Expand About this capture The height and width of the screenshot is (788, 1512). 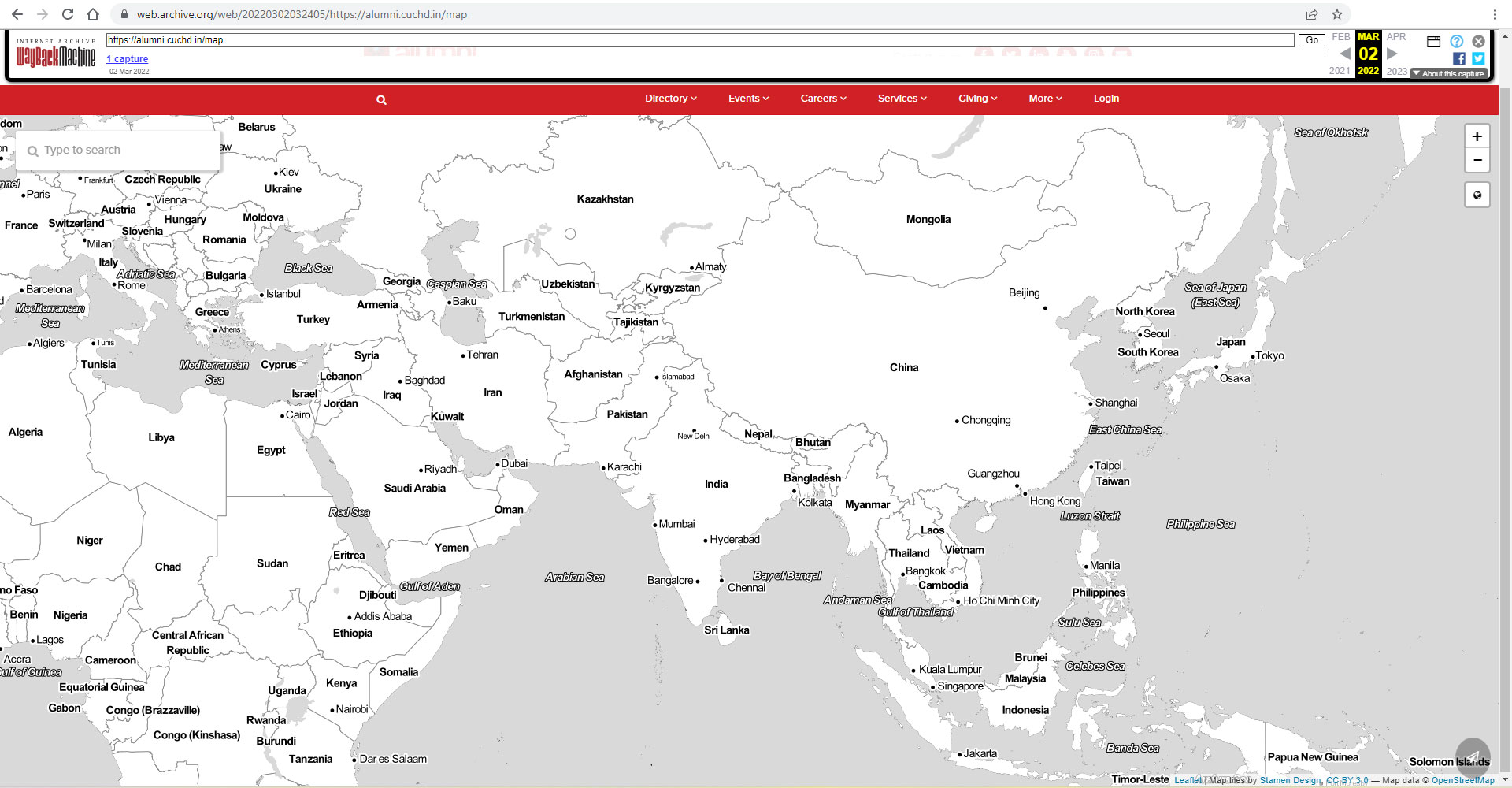click(x=1448, y=73)
